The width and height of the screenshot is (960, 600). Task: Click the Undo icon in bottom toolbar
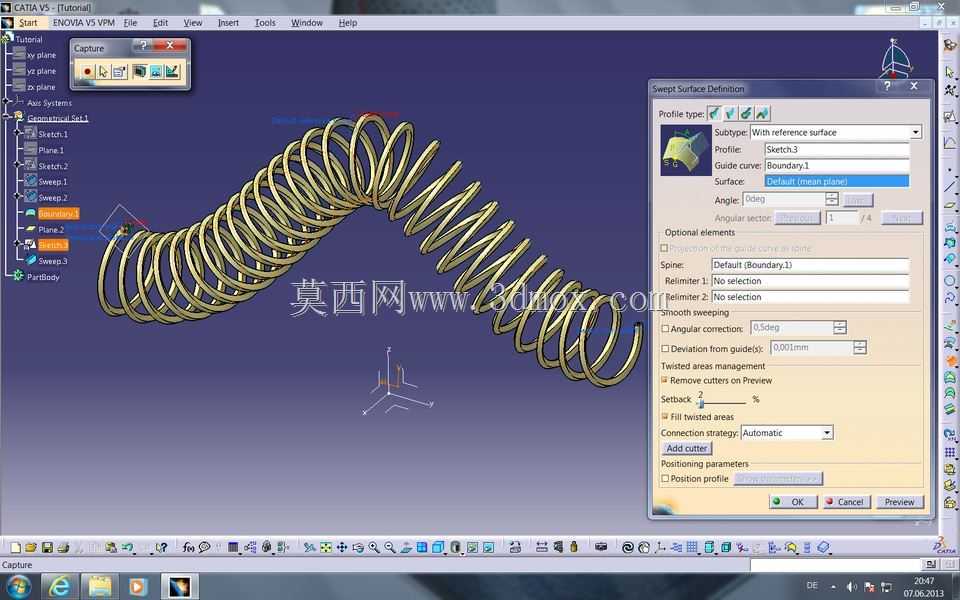[127, 547]
